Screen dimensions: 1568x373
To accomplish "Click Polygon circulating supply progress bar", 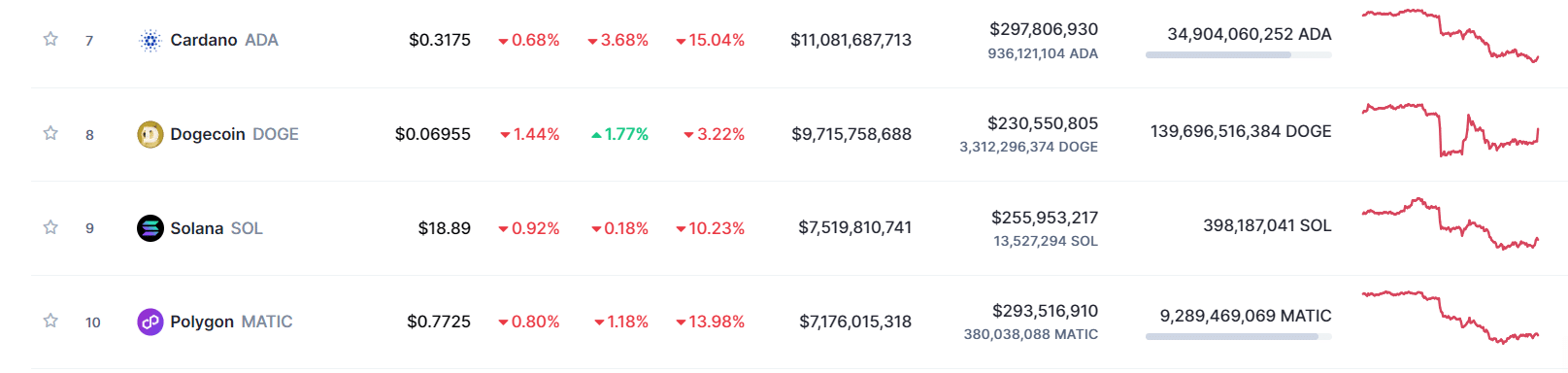I will click(x=1239, y=337).
